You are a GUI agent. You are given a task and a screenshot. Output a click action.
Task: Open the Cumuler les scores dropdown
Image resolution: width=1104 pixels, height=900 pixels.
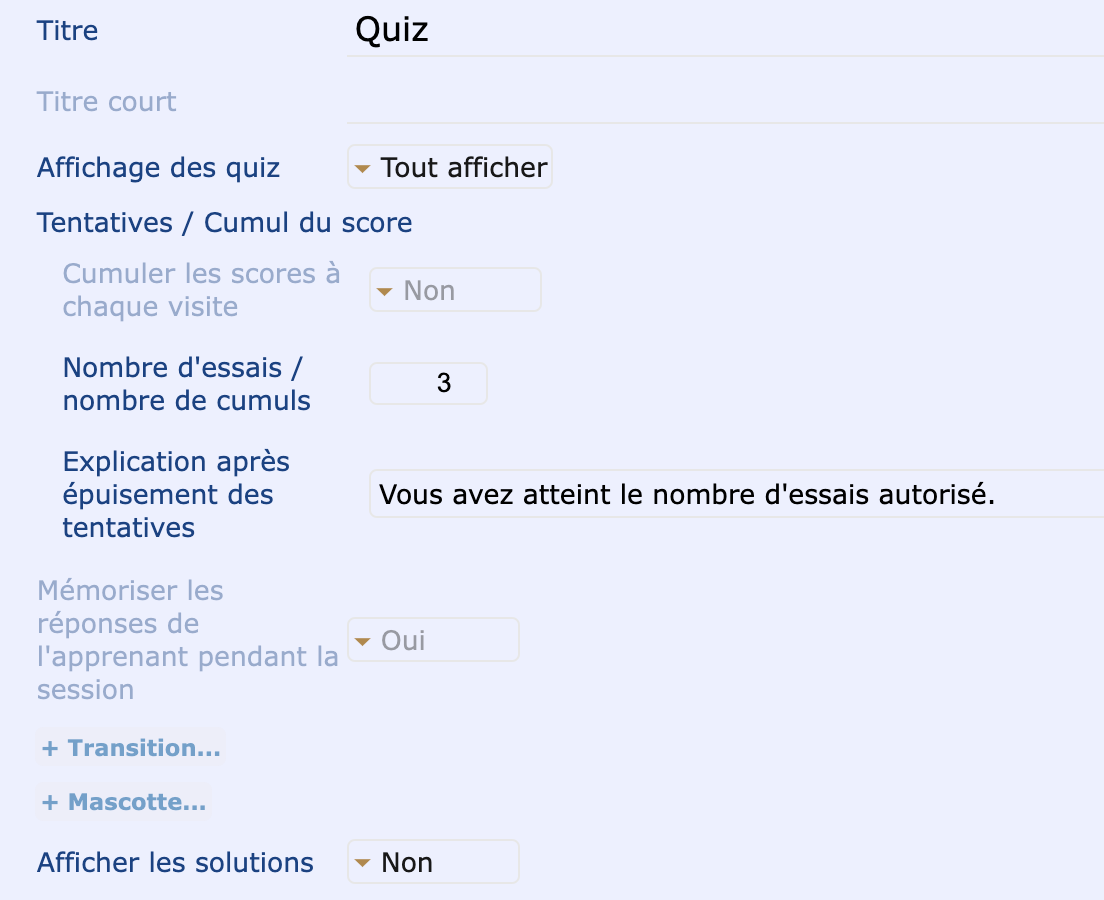pyautogui.click(x=456, y=289)
